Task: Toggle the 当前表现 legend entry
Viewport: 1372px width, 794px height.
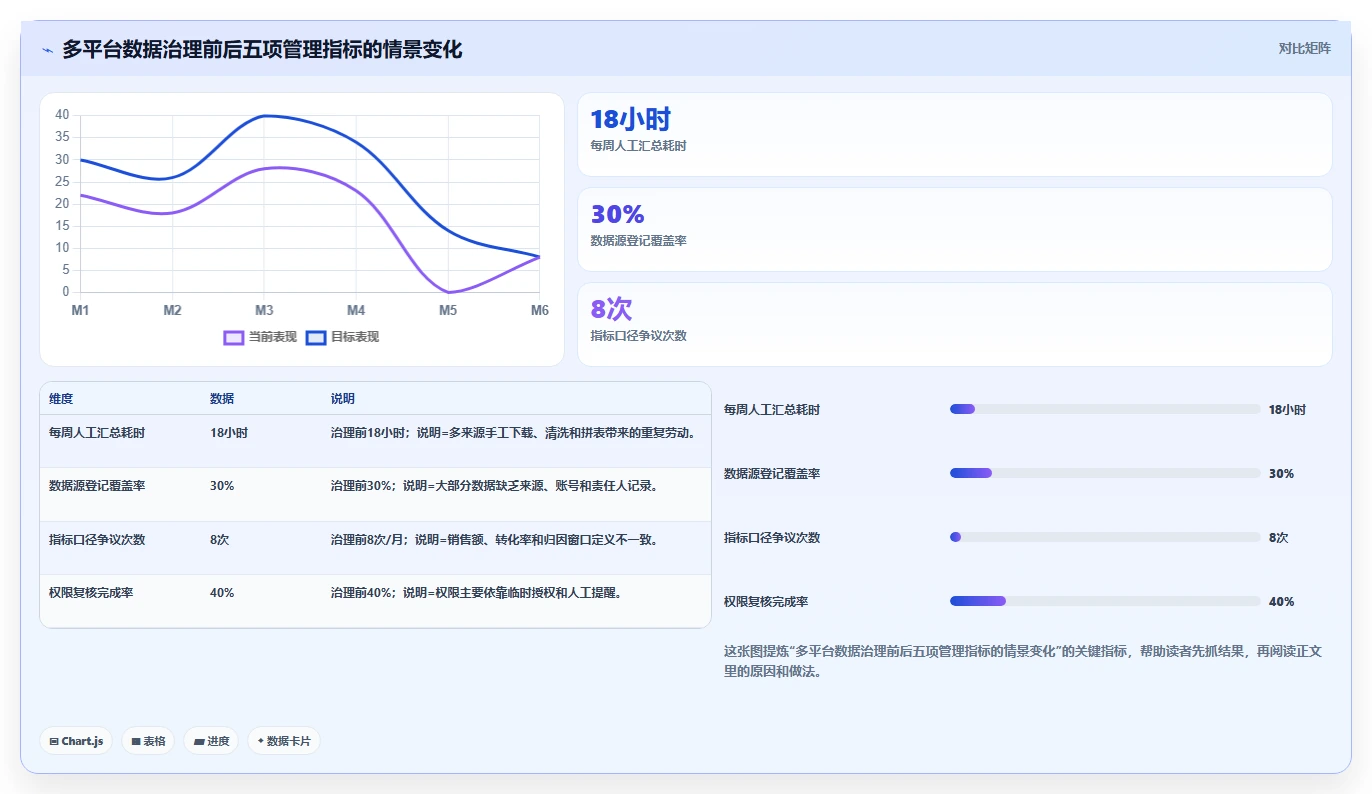Action: (261, 337)
